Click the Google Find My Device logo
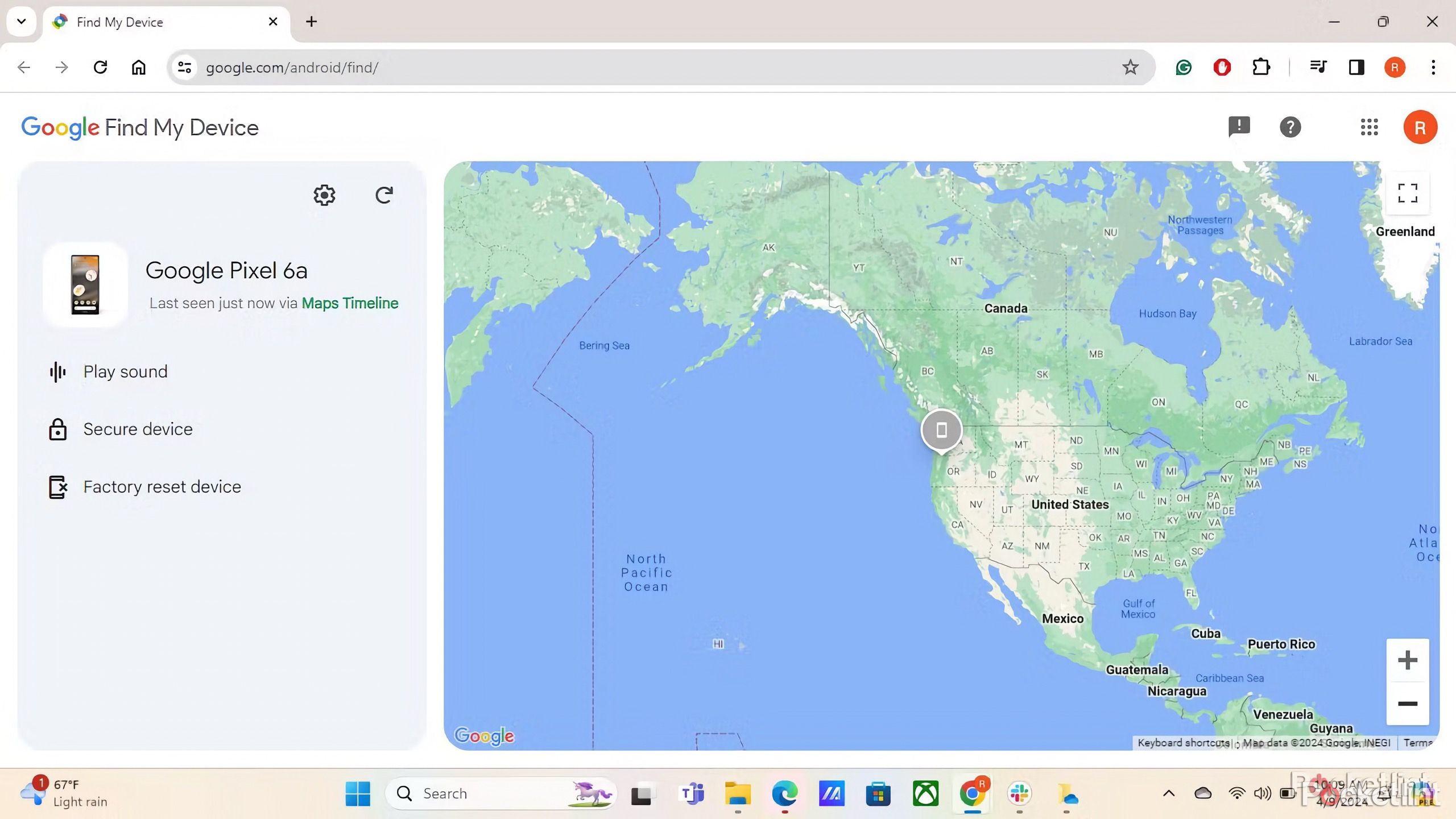Screen dimensions: 1456x819 pos(140,128)
